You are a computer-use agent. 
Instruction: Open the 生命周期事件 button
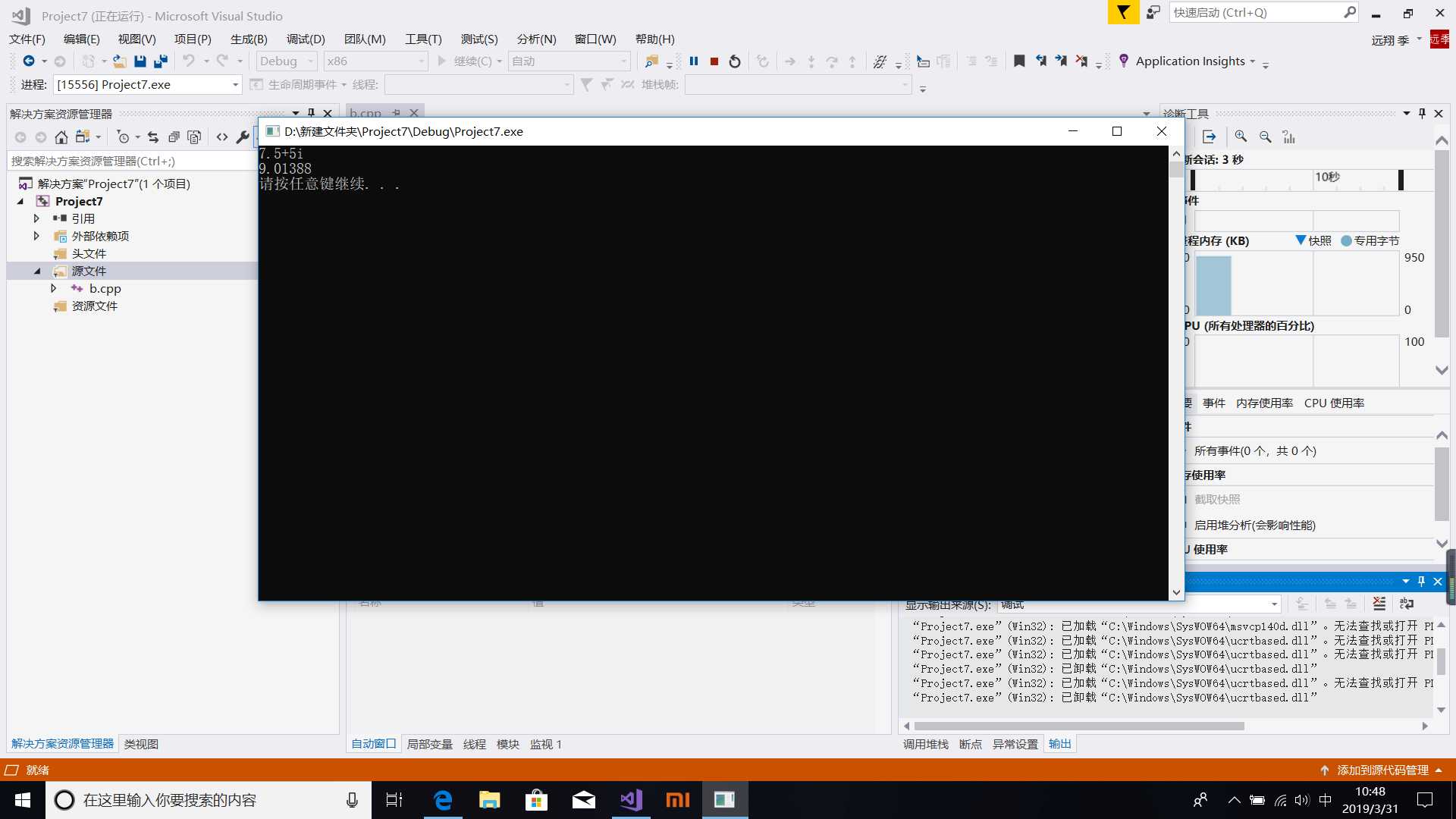click(x=297, y=84)
